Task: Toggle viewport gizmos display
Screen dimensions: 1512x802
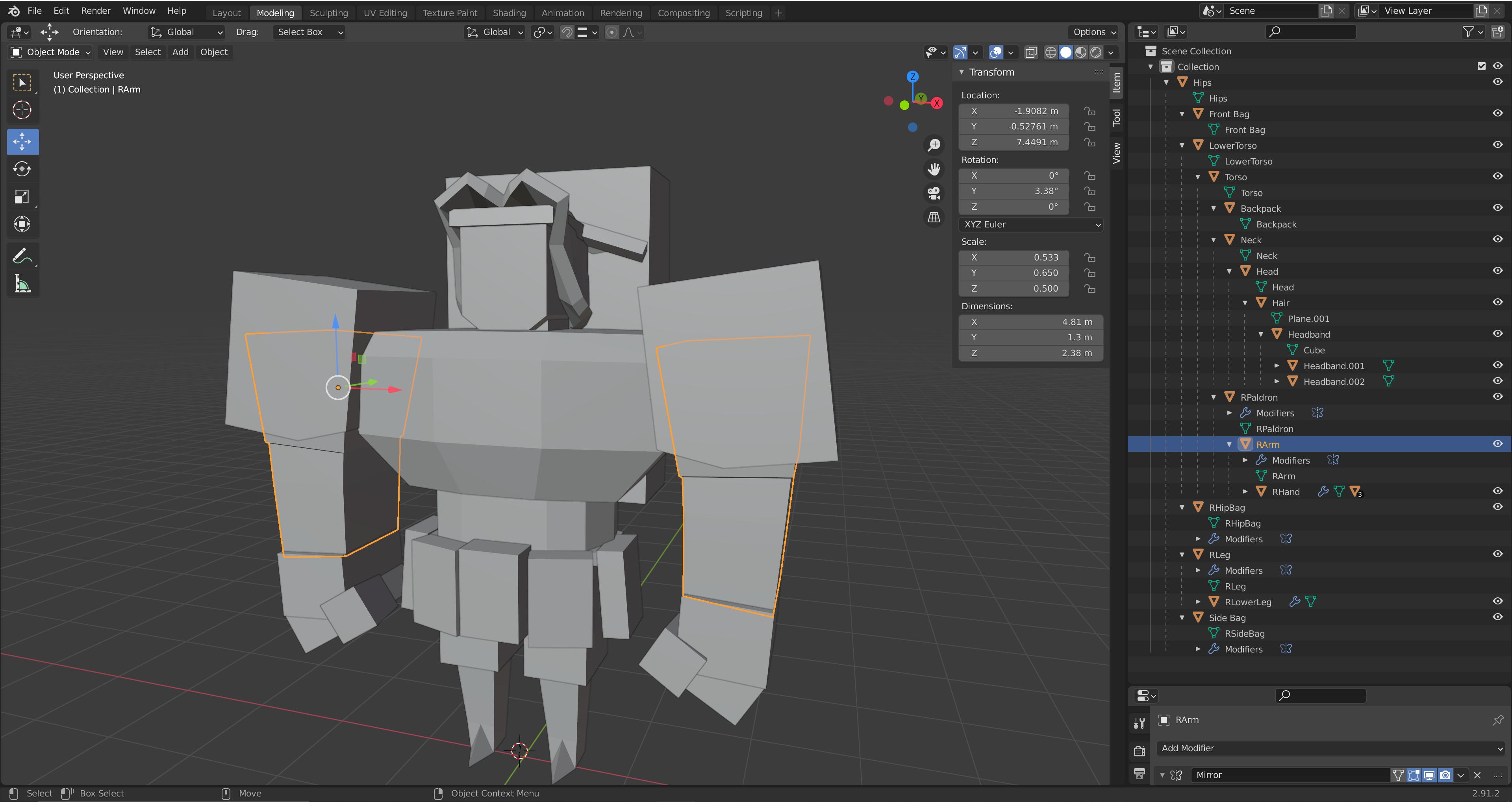Action: (x=960, y=52)
